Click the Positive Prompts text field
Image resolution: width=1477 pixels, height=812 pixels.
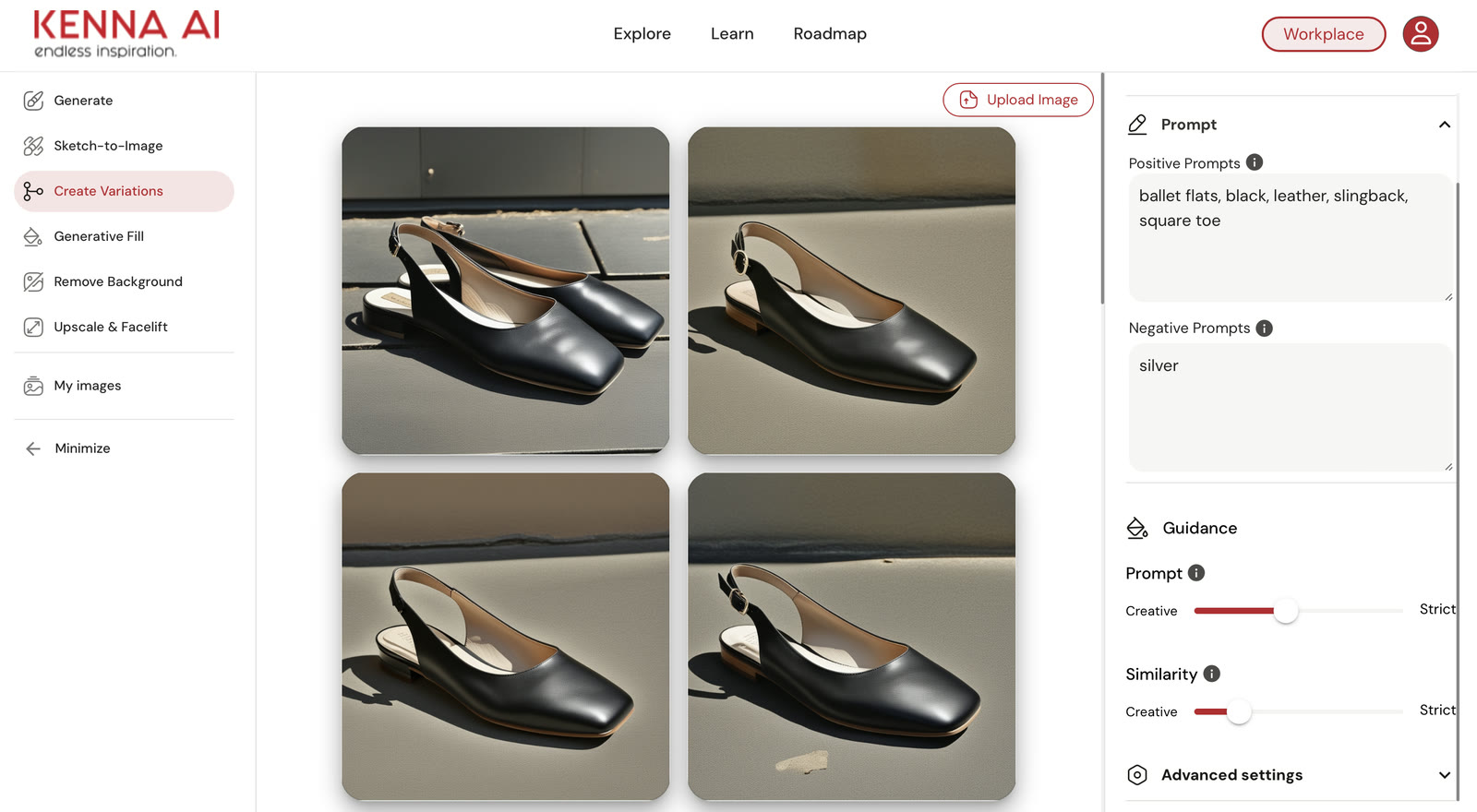pyautogui.click(x=1290, y=238)
